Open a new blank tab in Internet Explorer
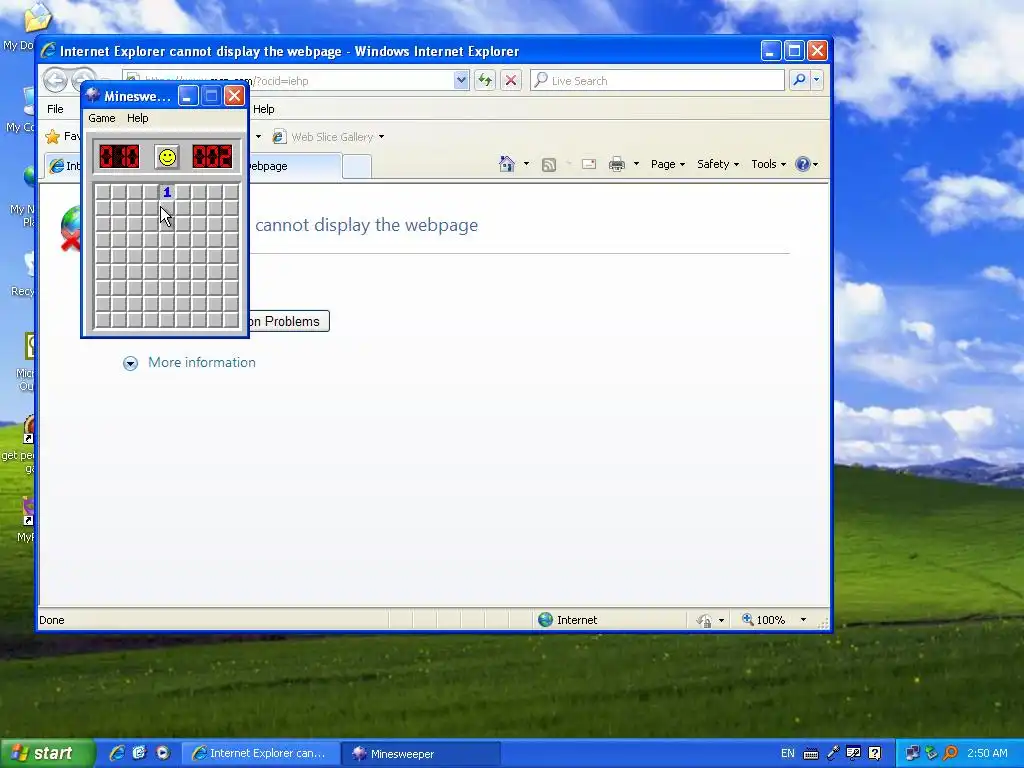 (357, 167)
